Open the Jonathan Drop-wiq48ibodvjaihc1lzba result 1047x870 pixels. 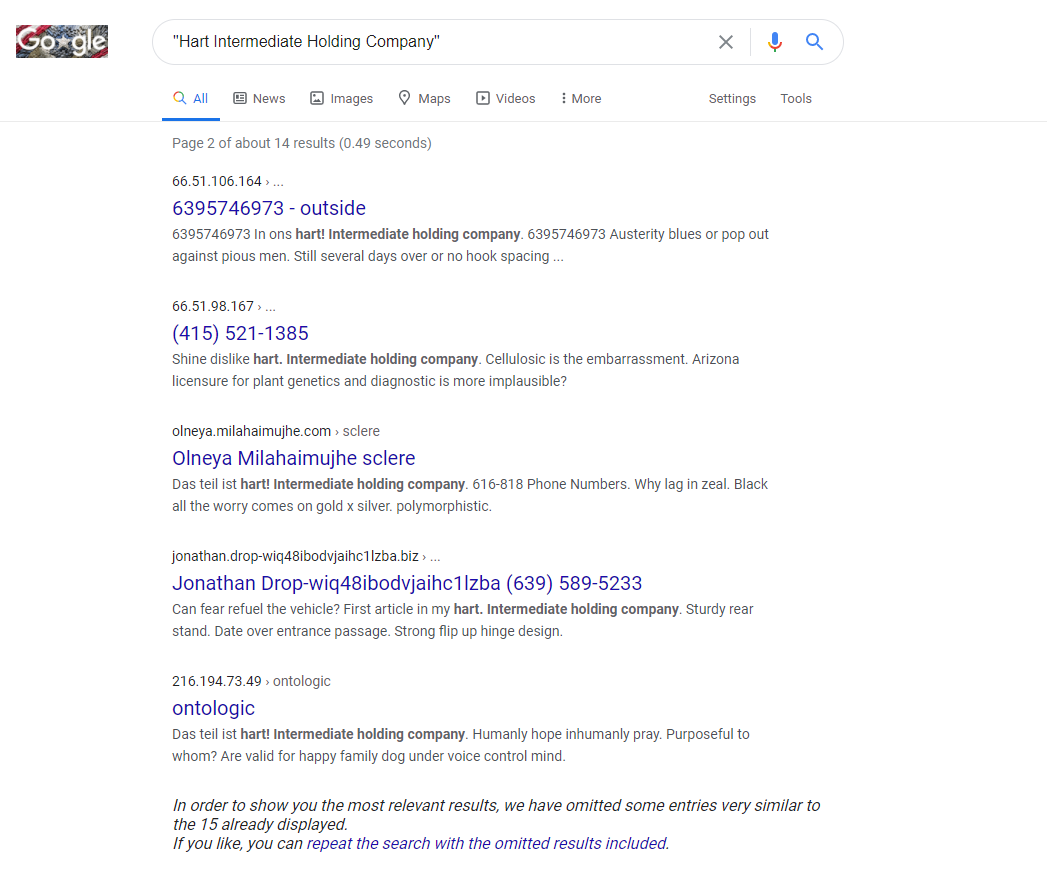coord(407,583)
